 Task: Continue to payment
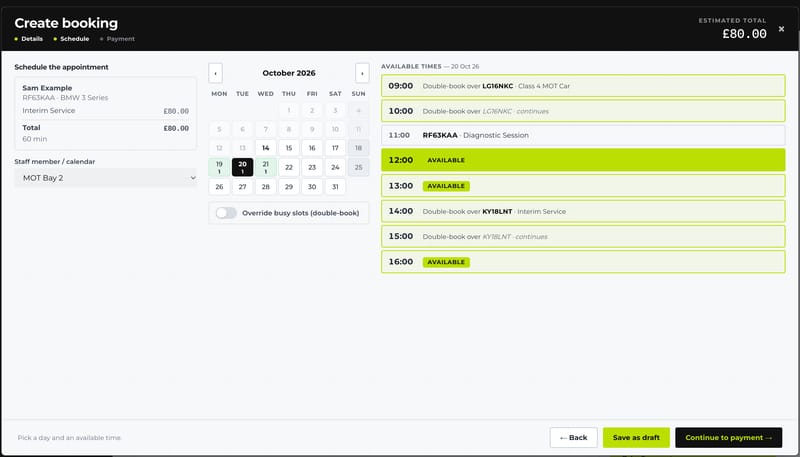coord(729,438)
